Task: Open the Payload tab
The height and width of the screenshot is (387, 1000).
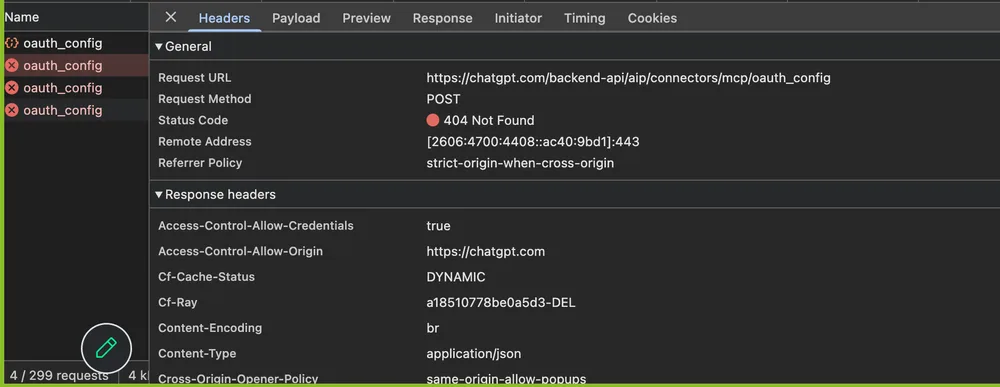Action: [296, 18]
